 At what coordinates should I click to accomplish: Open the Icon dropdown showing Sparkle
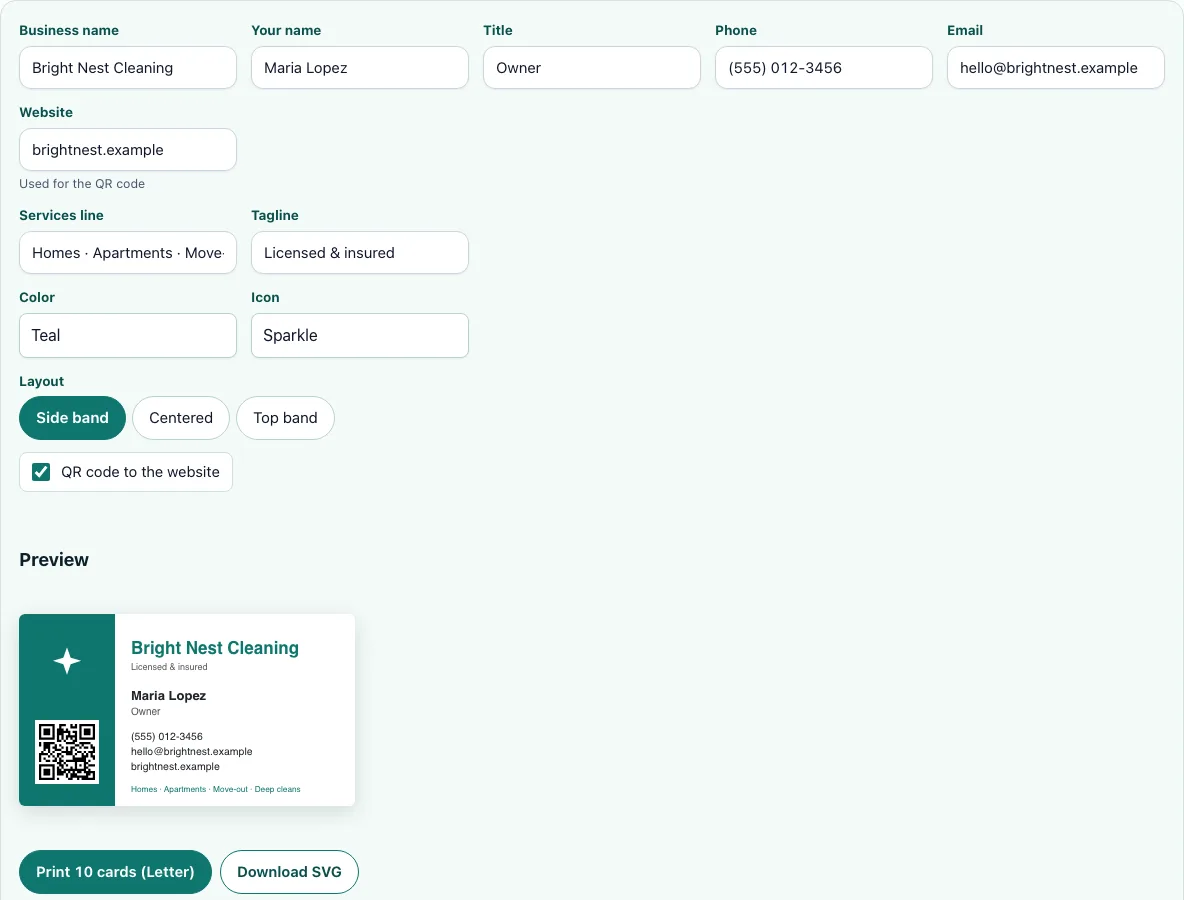pos(359,335)
